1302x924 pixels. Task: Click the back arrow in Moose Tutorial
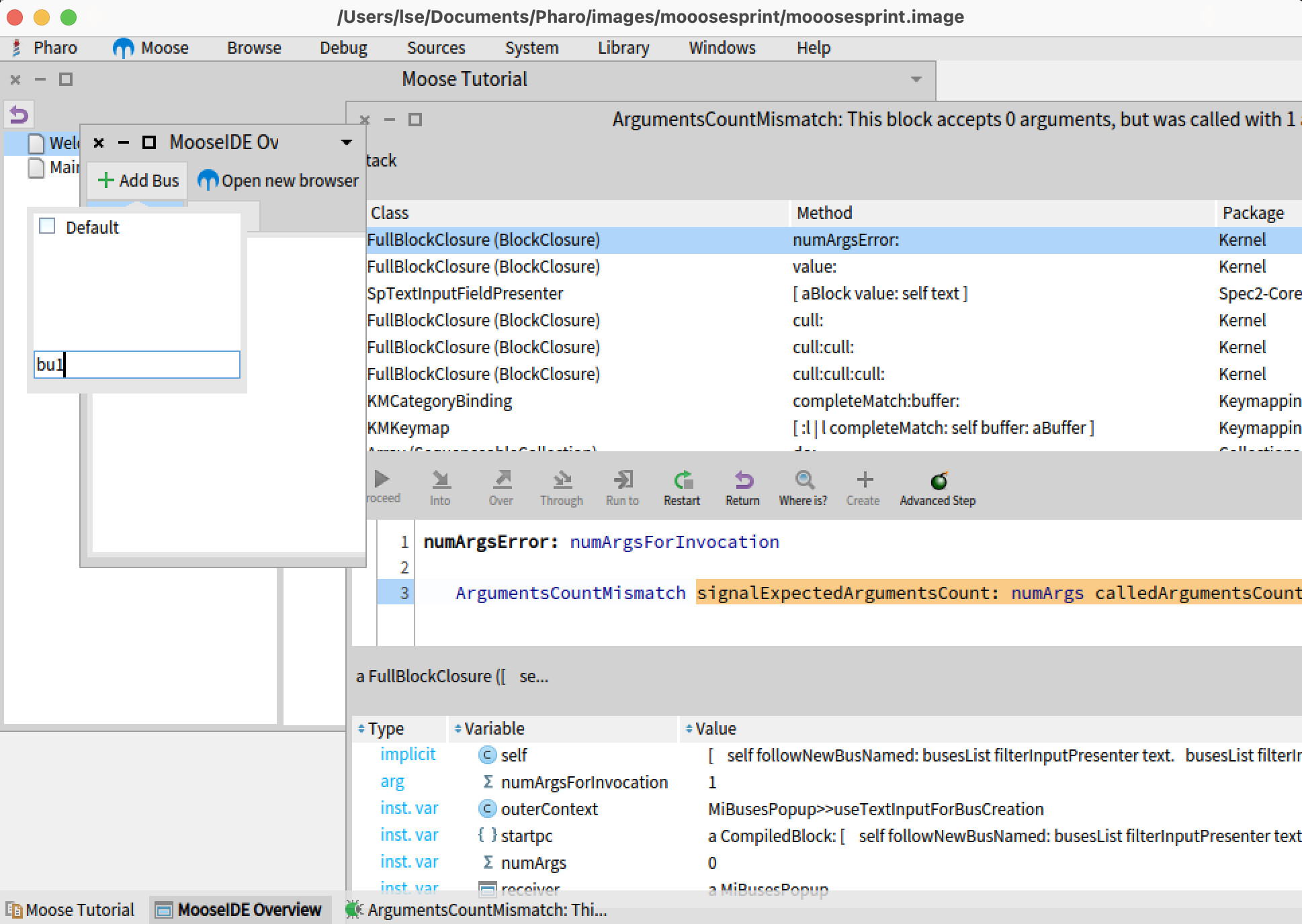coord(18,114)
